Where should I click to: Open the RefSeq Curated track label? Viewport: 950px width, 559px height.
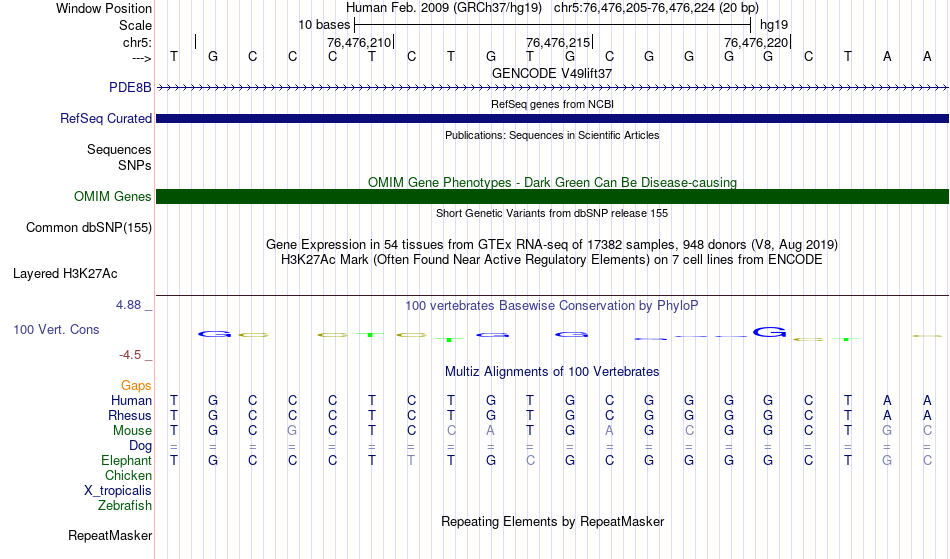[x=106, y=118]
